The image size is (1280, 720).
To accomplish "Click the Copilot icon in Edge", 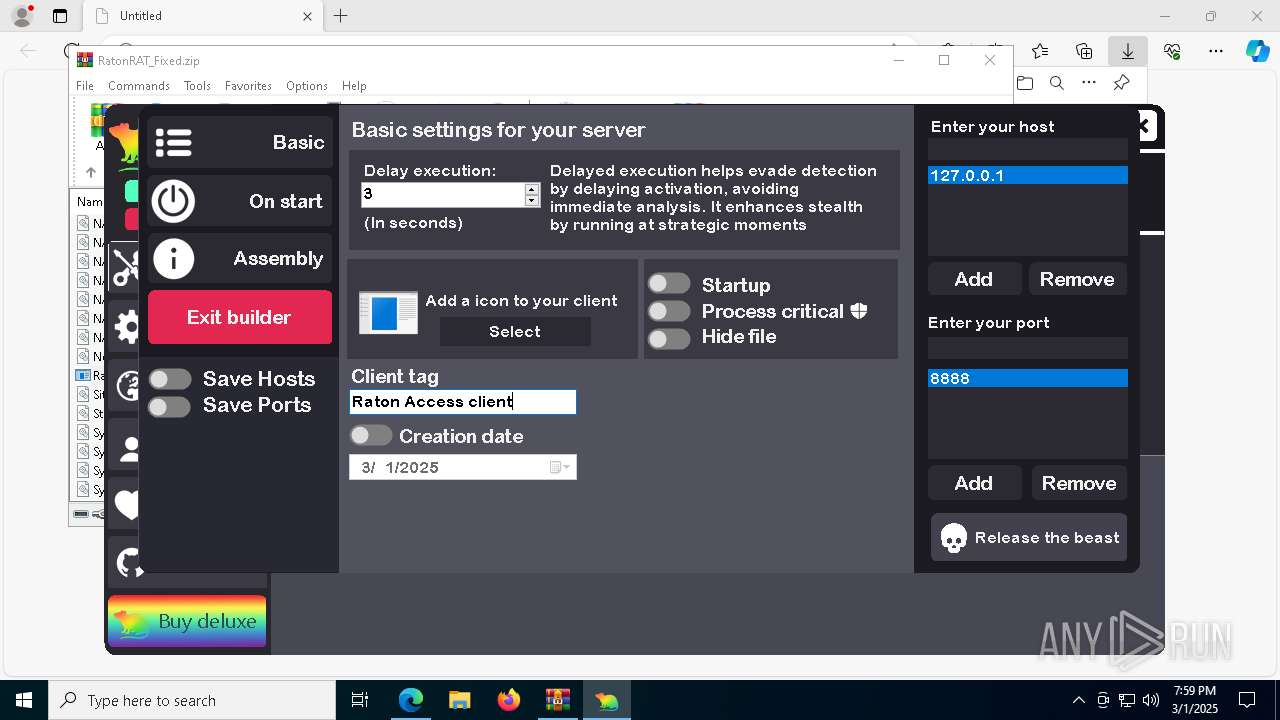I will tap(1257, 51).
